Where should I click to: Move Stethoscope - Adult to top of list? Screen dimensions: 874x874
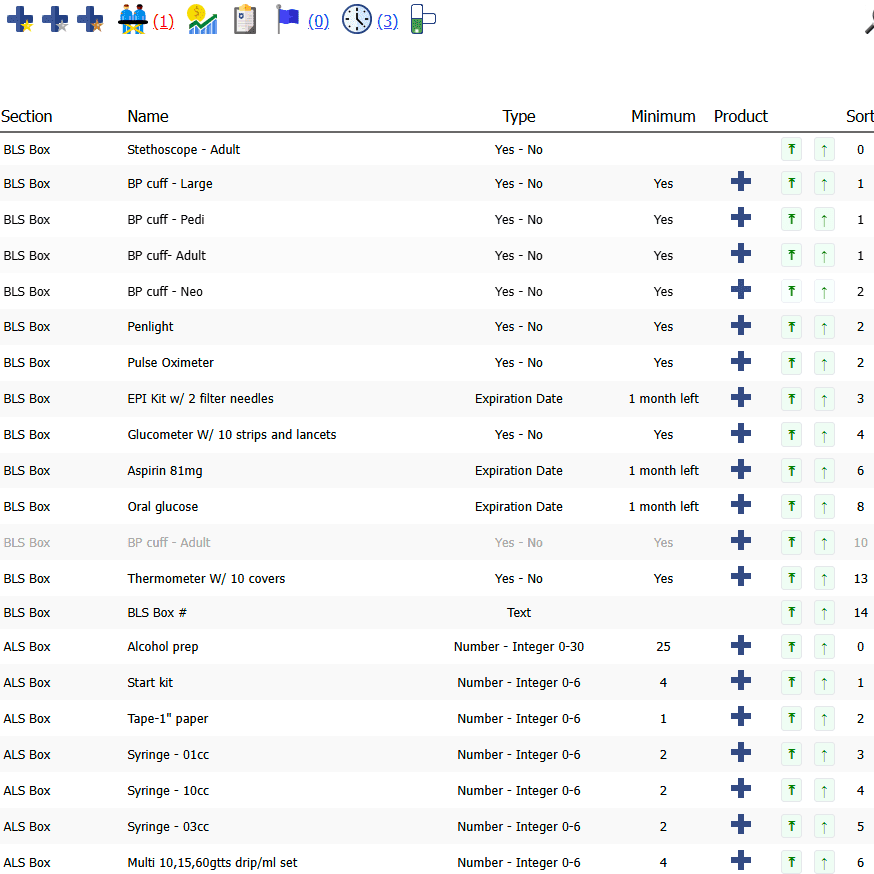point(792,149)
